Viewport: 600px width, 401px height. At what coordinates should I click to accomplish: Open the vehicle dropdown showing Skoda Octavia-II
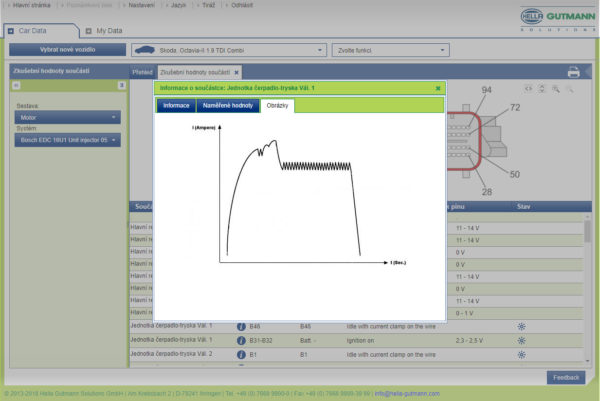click(x=227, y=49)
